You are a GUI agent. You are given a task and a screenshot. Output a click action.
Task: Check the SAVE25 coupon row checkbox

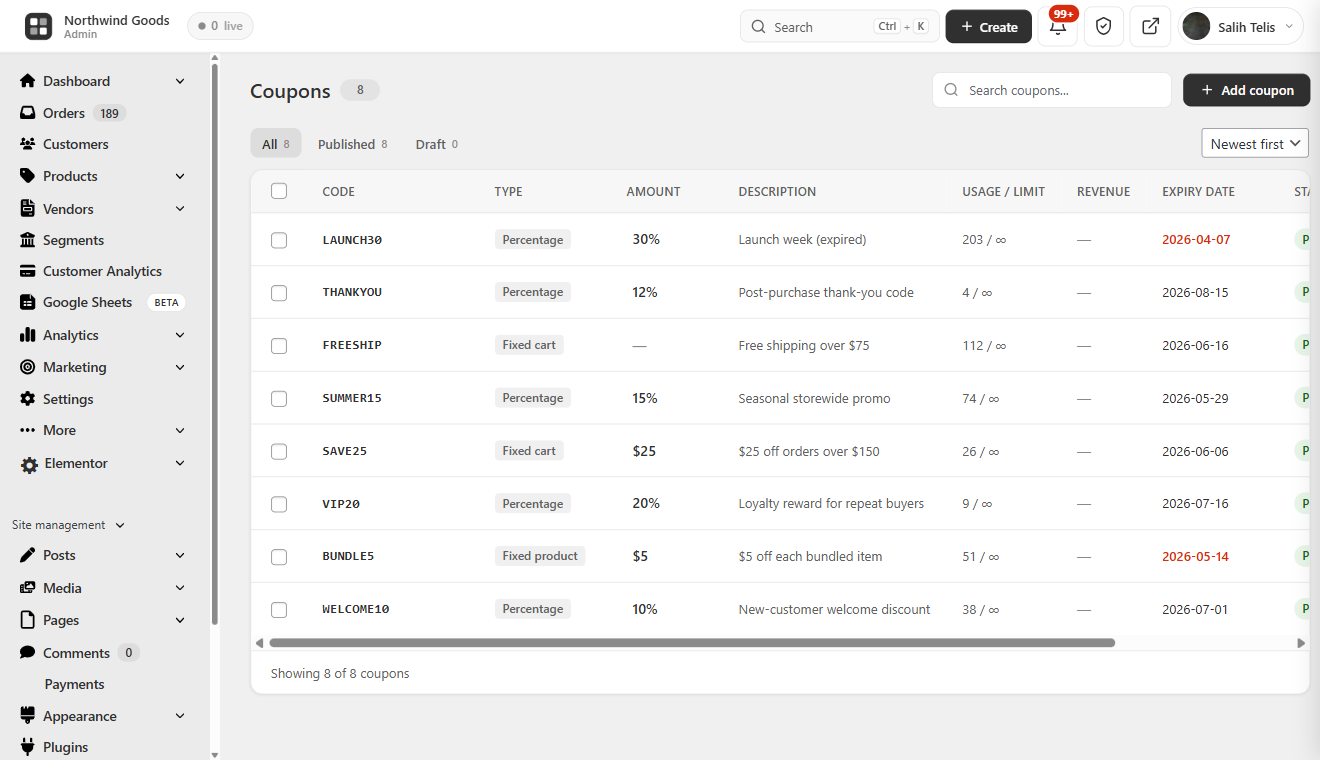coord(279,452)
